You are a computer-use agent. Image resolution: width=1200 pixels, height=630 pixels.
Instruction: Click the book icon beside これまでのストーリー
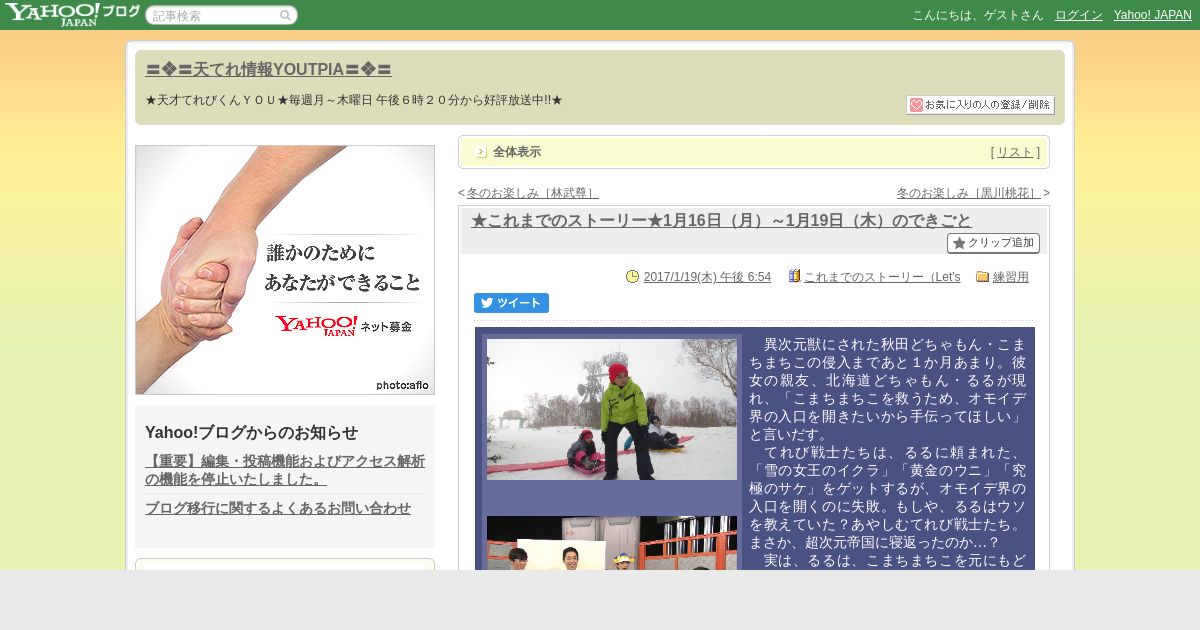794,276
